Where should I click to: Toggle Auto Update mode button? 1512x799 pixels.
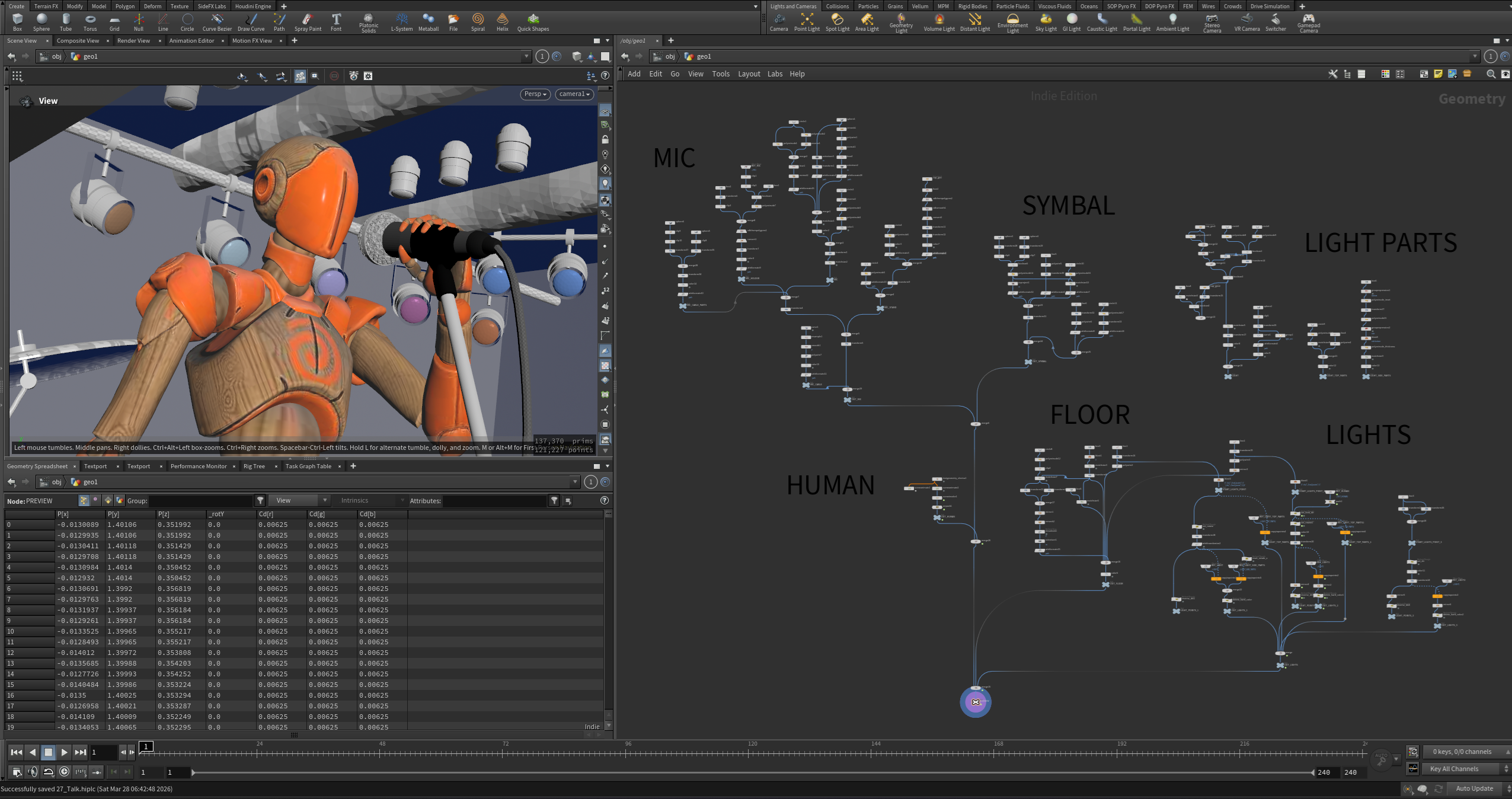1474,788
